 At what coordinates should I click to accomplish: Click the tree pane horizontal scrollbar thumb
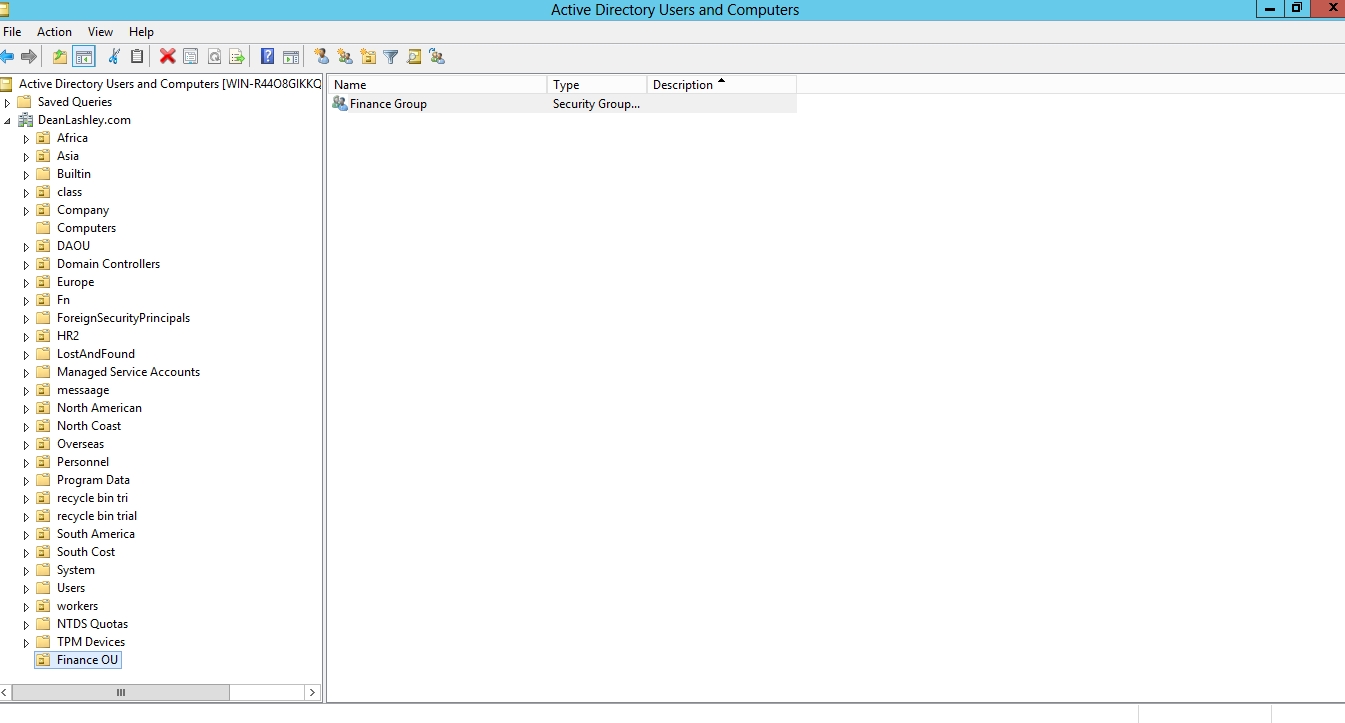click(121, 692)
